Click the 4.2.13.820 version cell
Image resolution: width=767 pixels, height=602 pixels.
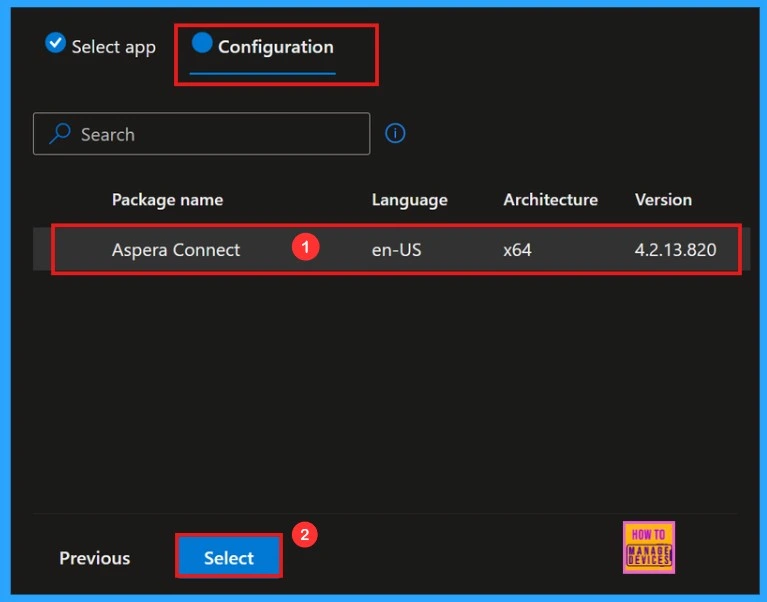[675, 250]
